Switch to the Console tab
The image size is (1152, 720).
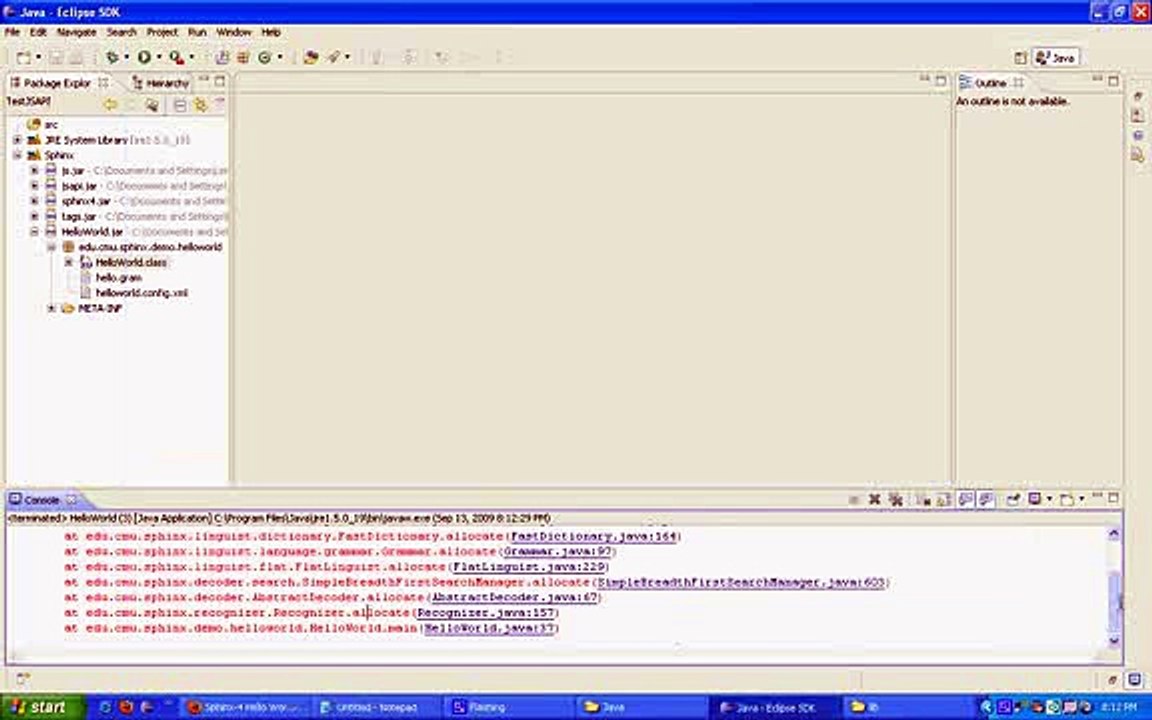point(42,500)
